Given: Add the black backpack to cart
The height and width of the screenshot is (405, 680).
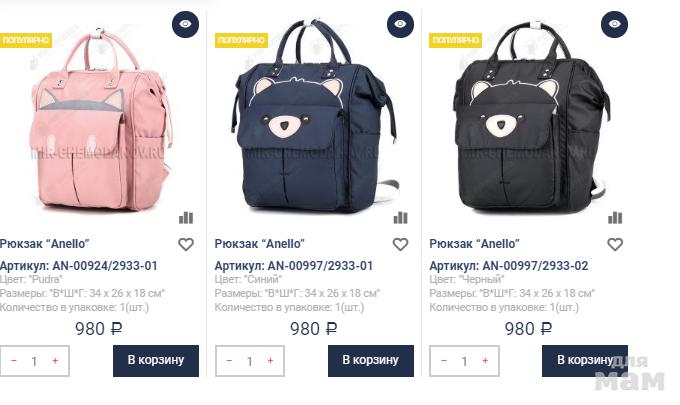Looking at the screenshot, I should [584, 361].
